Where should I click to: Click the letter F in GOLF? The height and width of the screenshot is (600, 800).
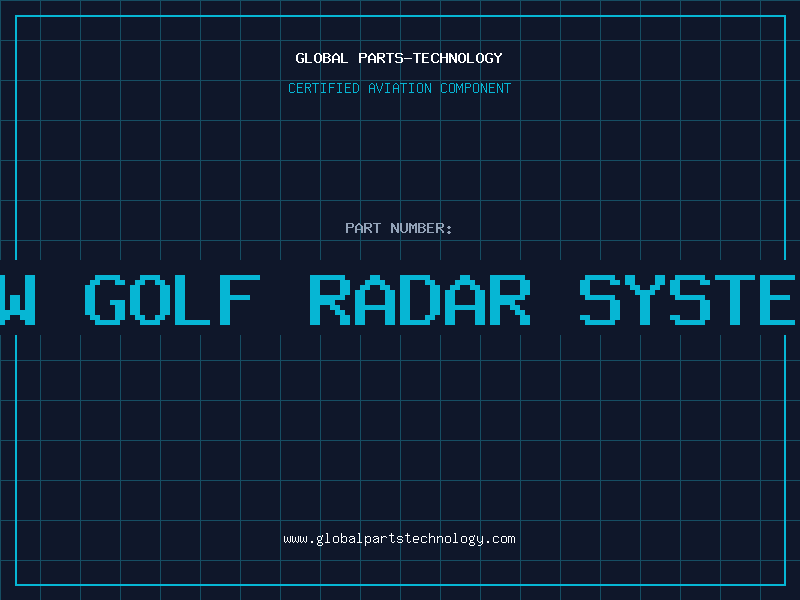point(240,300)
